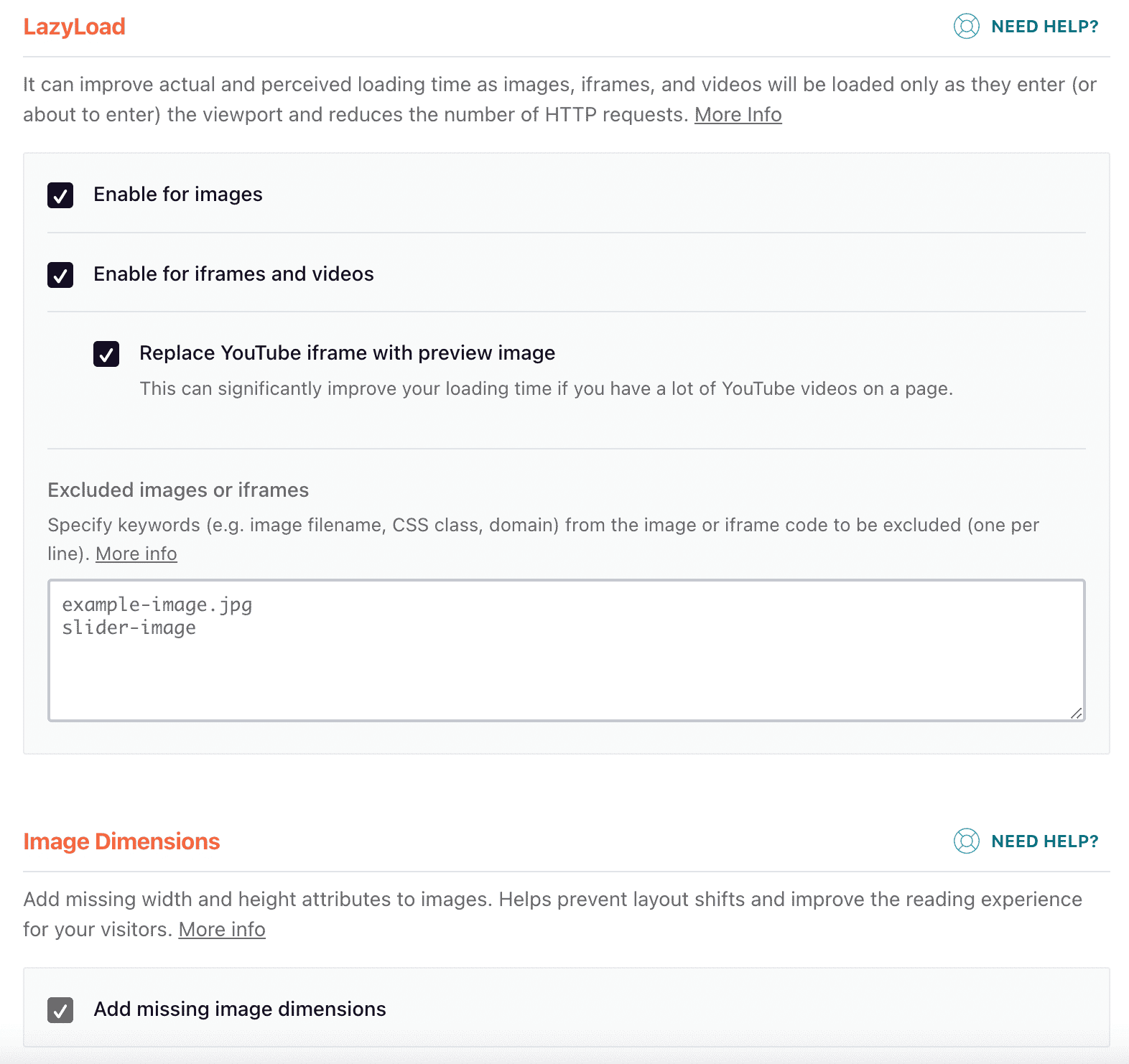Open More info link under Excluded images or iframes
The width and height of the screenshot is (1129, 1064).
(x=136, y=554)
